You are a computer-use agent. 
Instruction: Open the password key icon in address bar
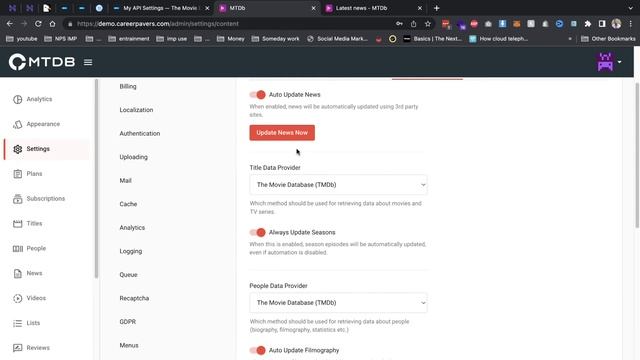[399, 24]
